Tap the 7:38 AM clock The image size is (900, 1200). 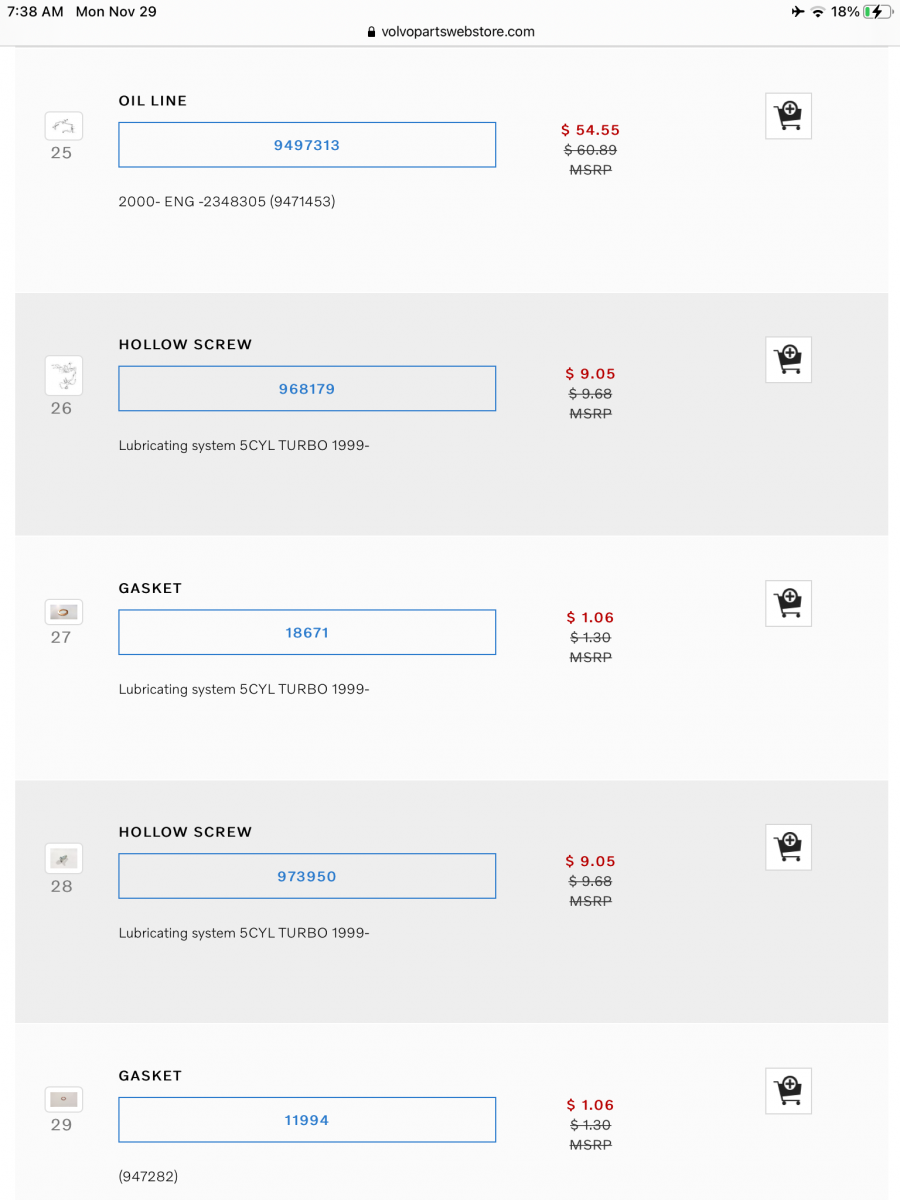[35, 12]
